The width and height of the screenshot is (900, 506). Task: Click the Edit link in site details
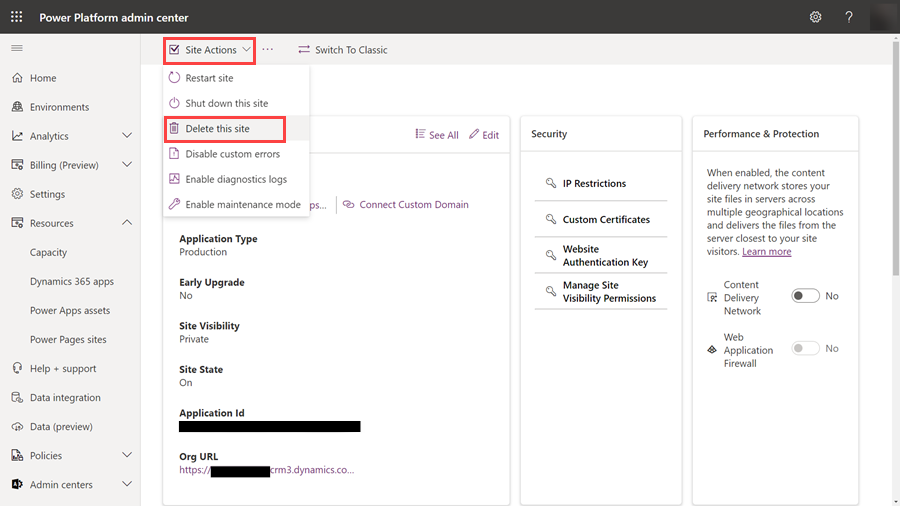484,135
